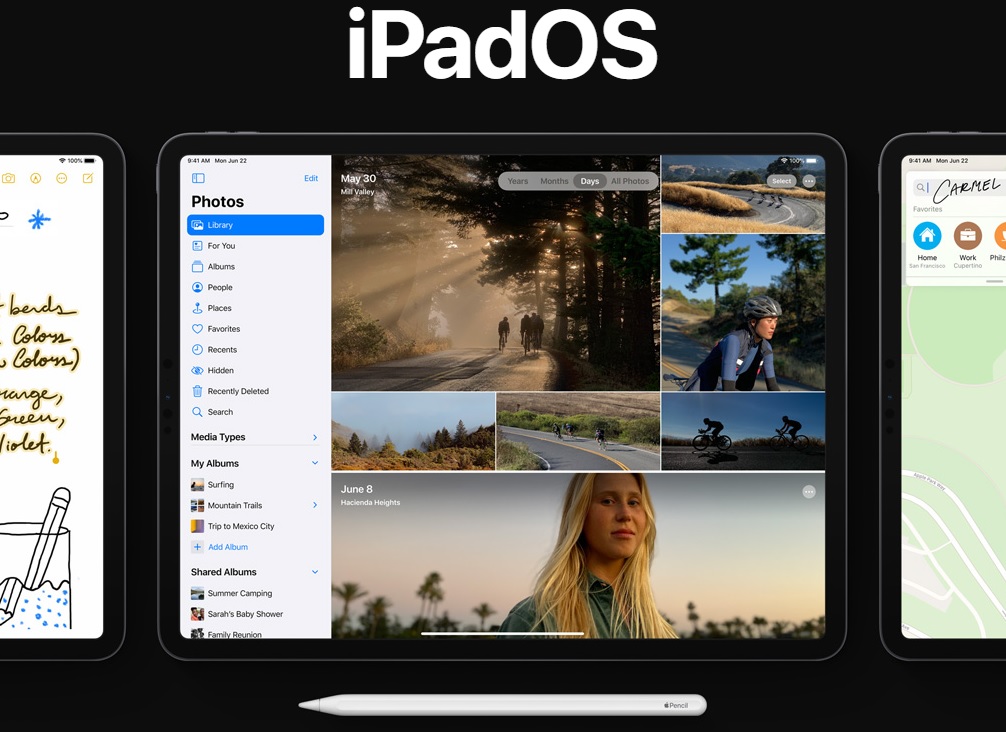1006x732 pixels.
Task: Expand the Mountain Trails album chevron
Action: click(315, 505)
